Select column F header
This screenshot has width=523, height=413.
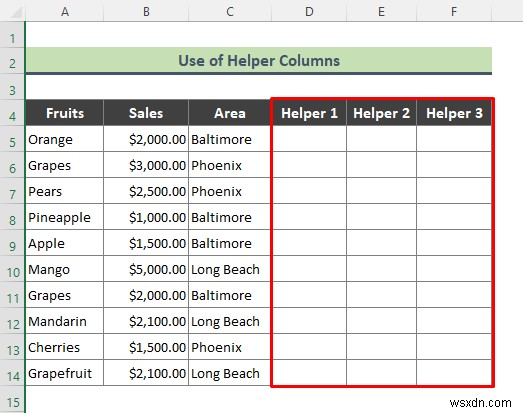click(x=454, y=11)
